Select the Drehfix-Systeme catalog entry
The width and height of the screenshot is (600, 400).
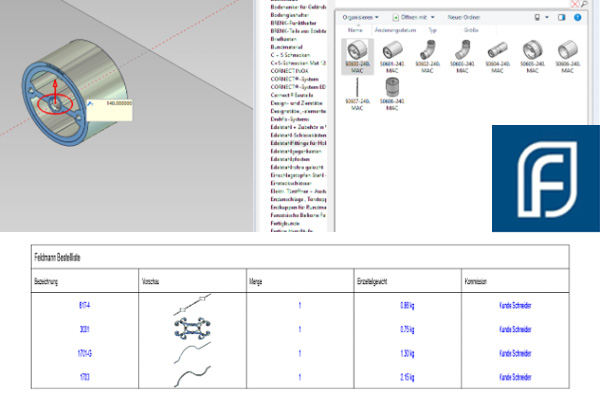[289, 119]
